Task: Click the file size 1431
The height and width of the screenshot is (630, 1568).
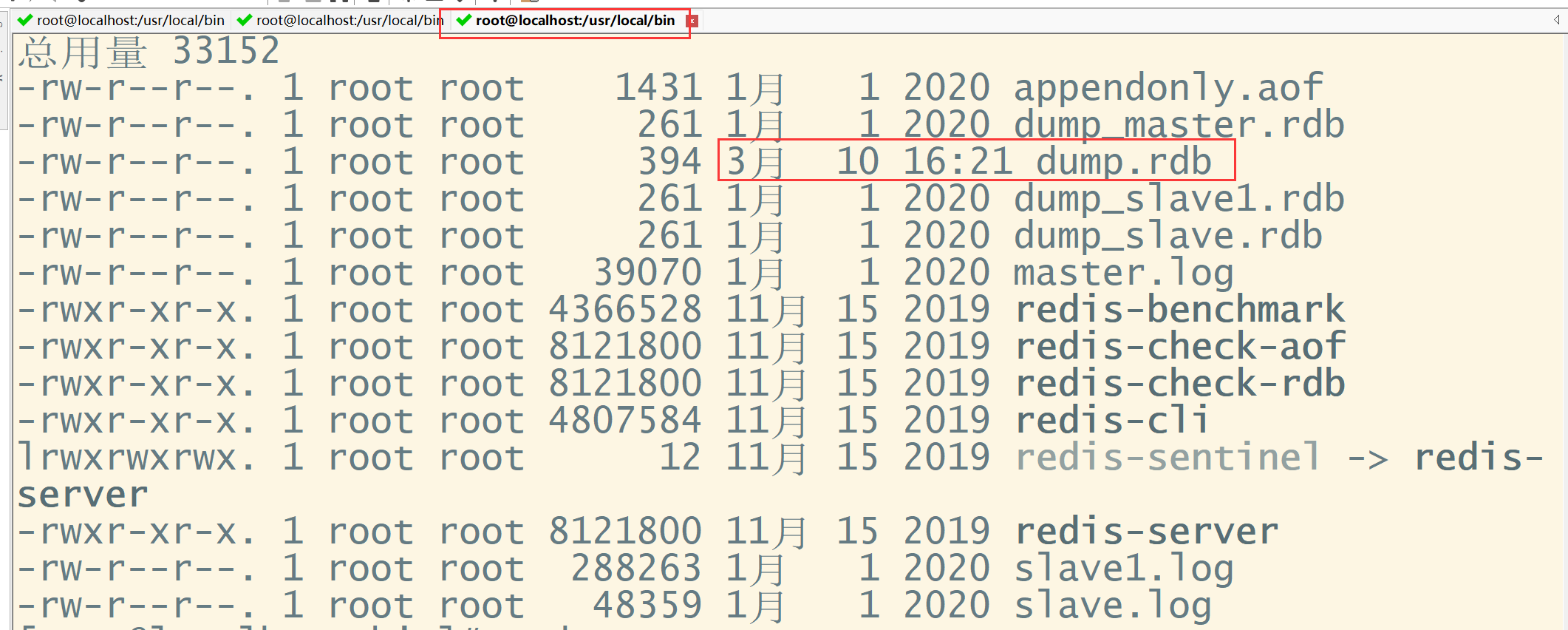Action: (x=658, y=88)
